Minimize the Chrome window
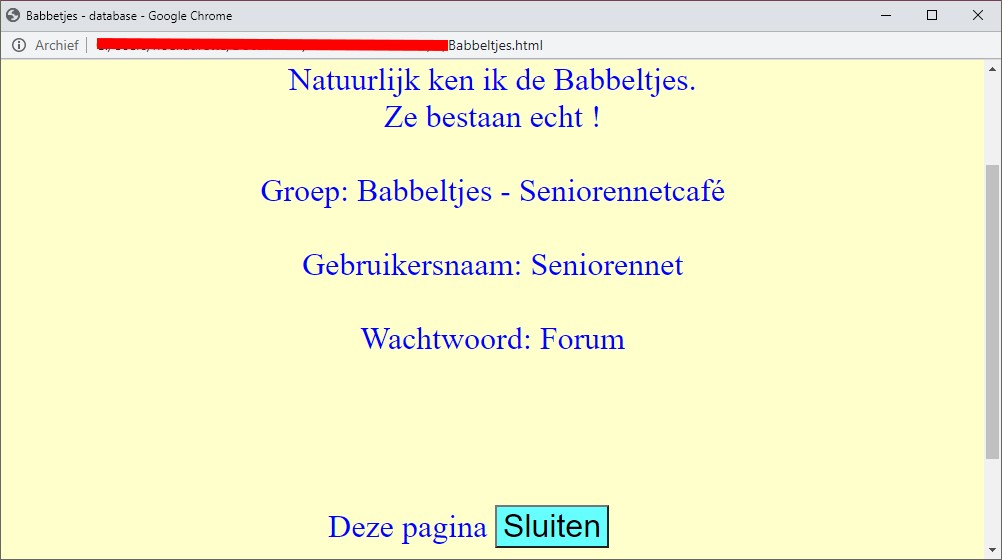Viewport: 1002px width, 560px height. pyautogui.click(x=886, y=15)
